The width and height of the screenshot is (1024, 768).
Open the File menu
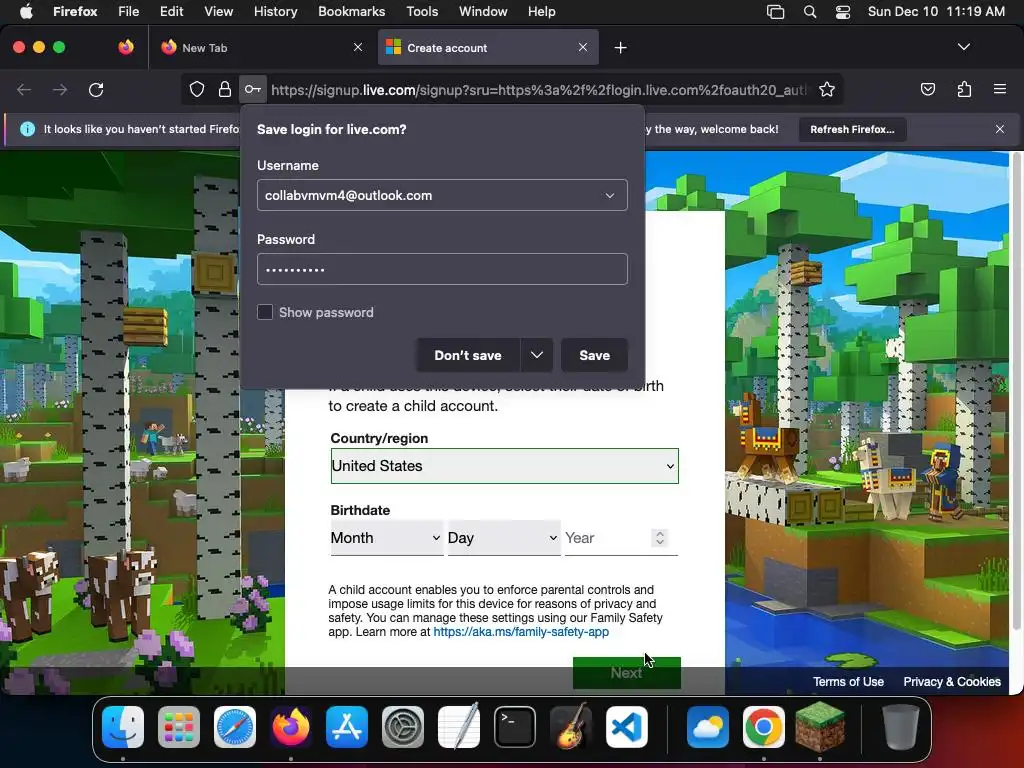pos(128,12)
